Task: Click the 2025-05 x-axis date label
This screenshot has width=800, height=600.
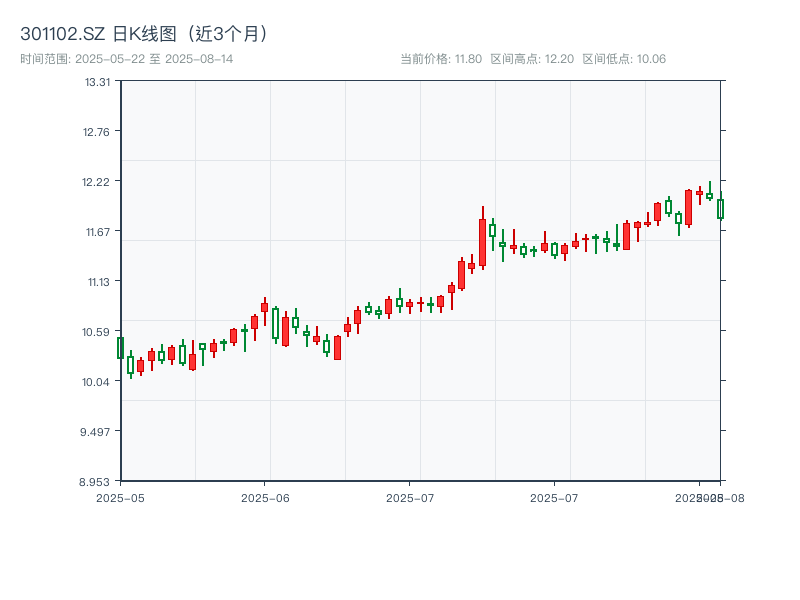Action: coord(120,497)
